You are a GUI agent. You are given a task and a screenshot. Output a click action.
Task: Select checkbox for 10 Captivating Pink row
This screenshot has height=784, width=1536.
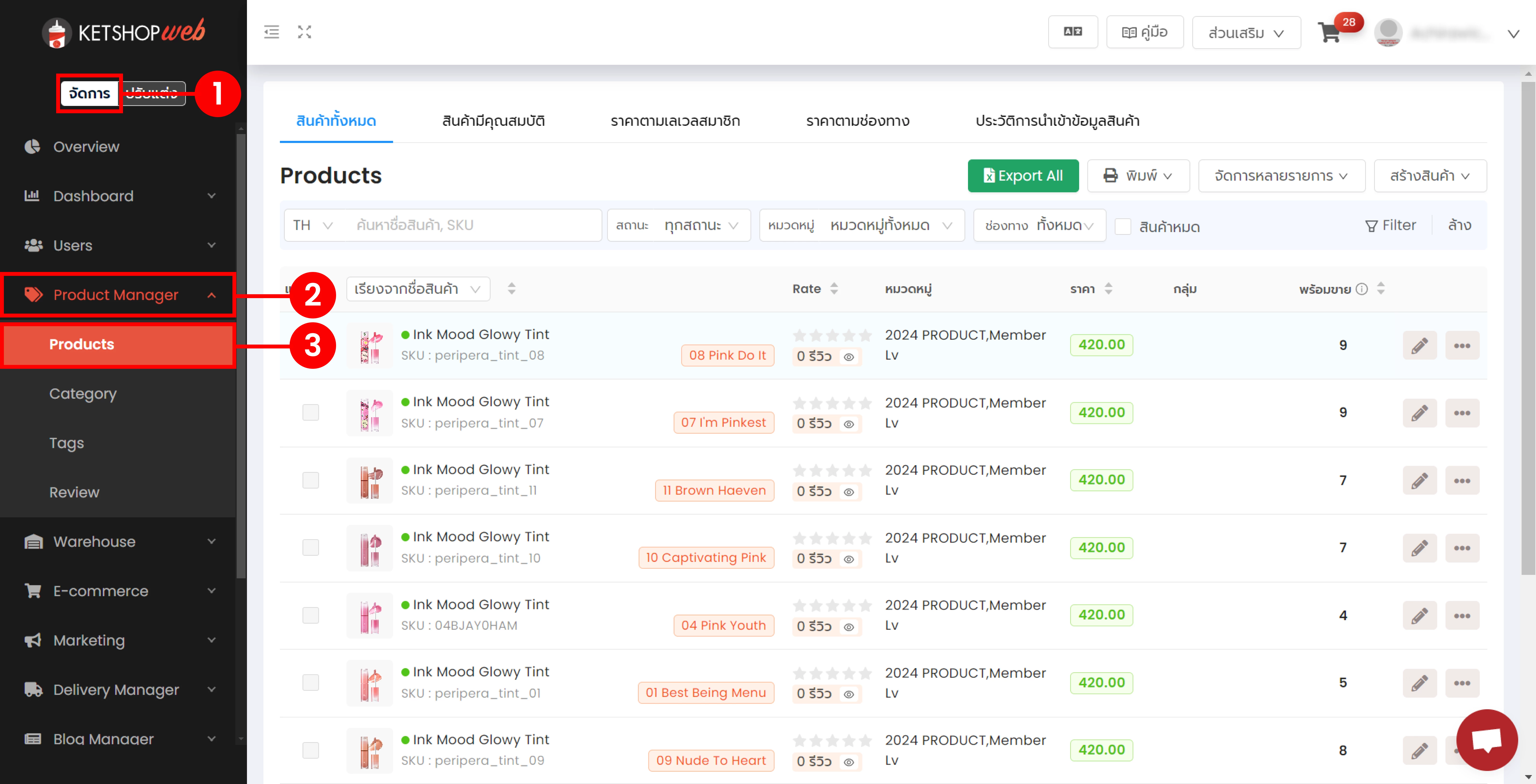coord(310,548)
